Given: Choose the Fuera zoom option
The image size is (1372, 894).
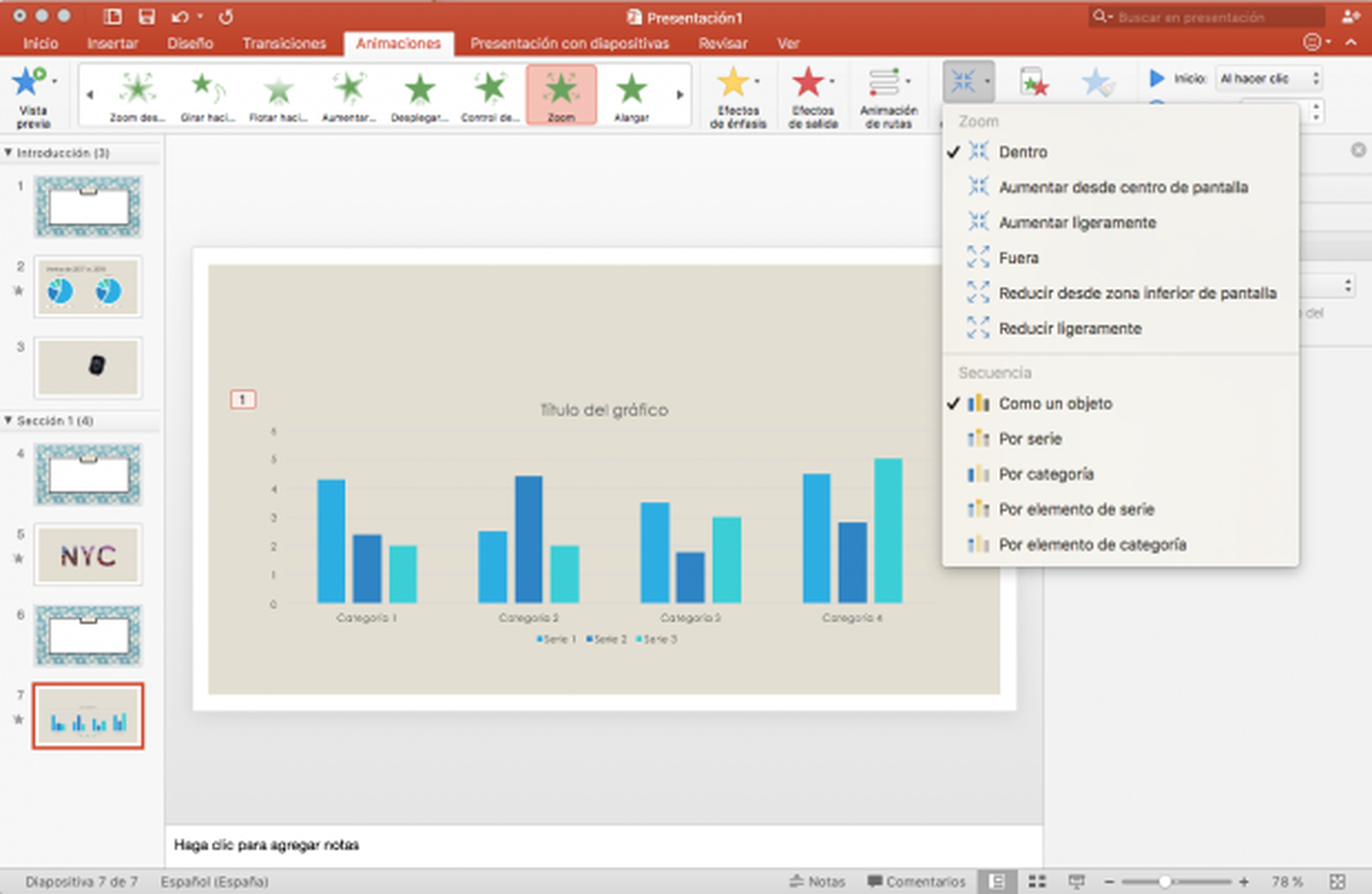Looking at the screenshot, I should (1018, 258).
